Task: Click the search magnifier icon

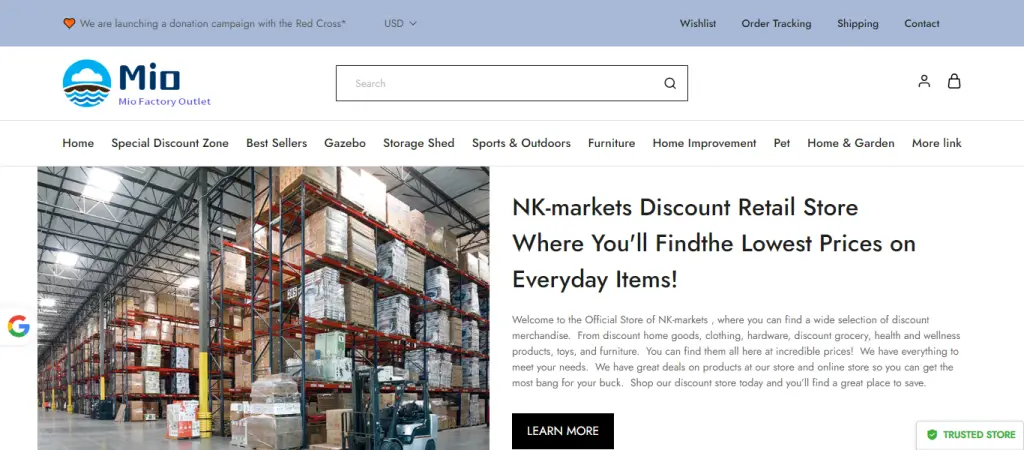Action: click(670, 83)
